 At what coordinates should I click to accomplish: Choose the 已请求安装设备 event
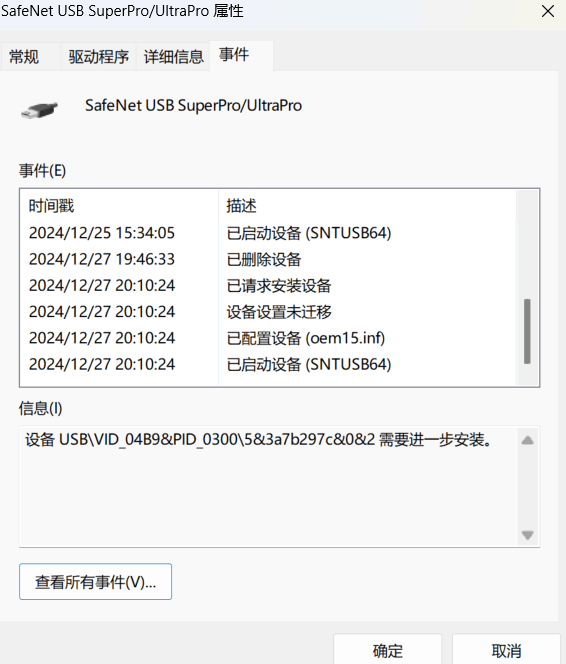point(268,285)
